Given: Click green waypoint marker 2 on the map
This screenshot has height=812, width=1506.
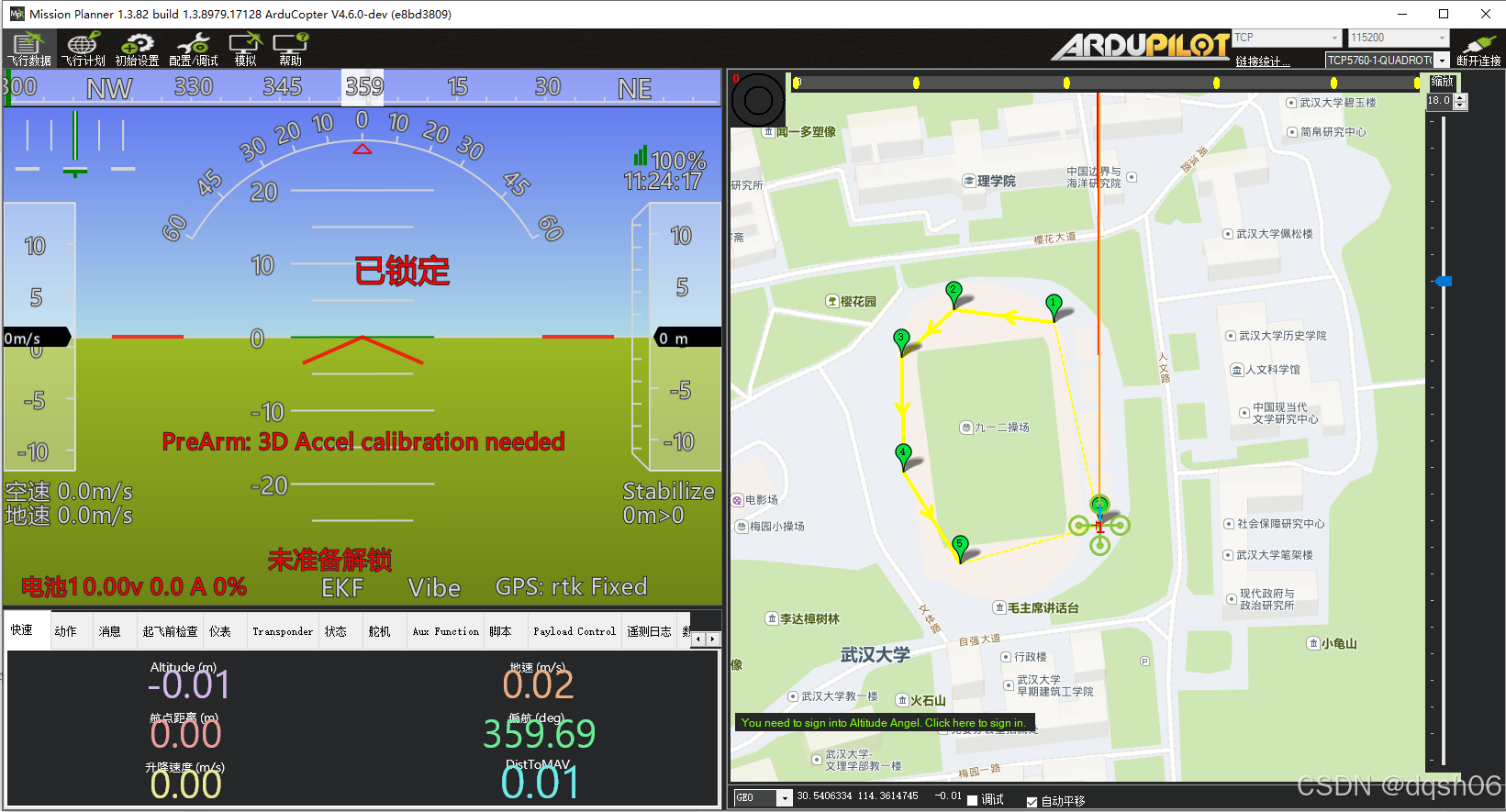Looking at the screenshot, I should (954, 295).
